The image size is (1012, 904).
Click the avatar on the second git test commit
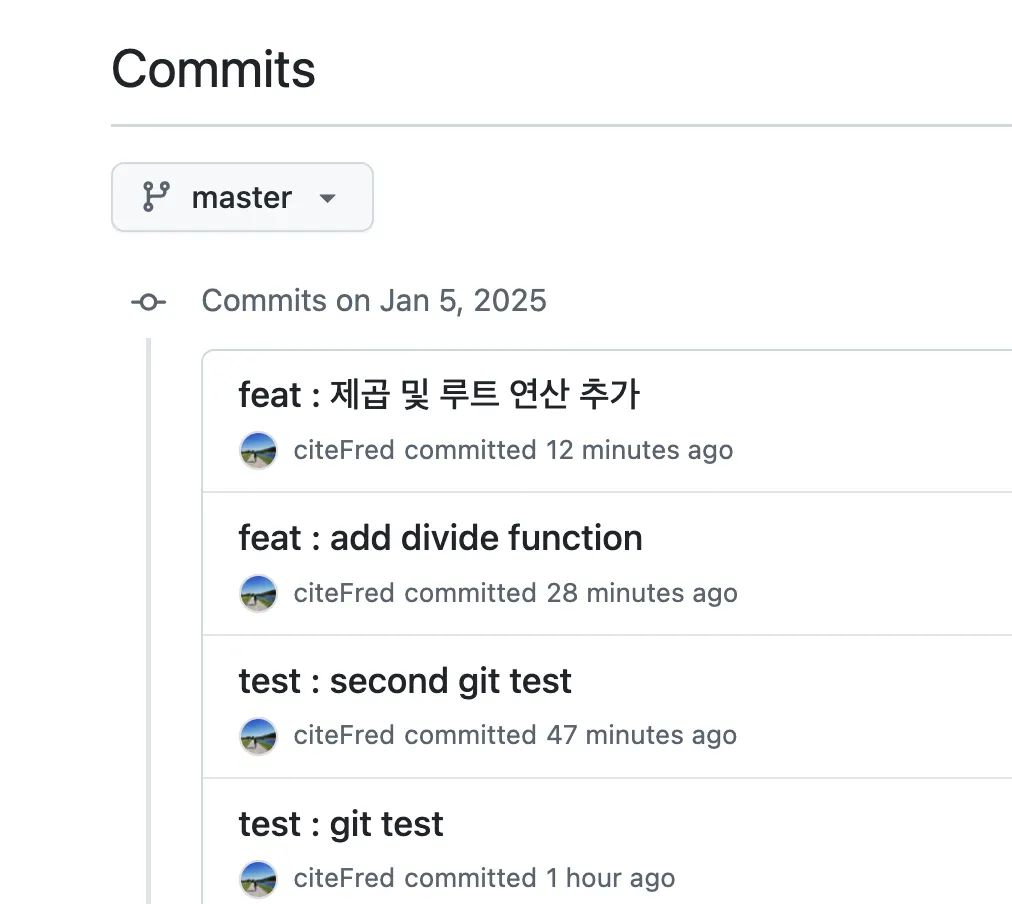[258, 736]
